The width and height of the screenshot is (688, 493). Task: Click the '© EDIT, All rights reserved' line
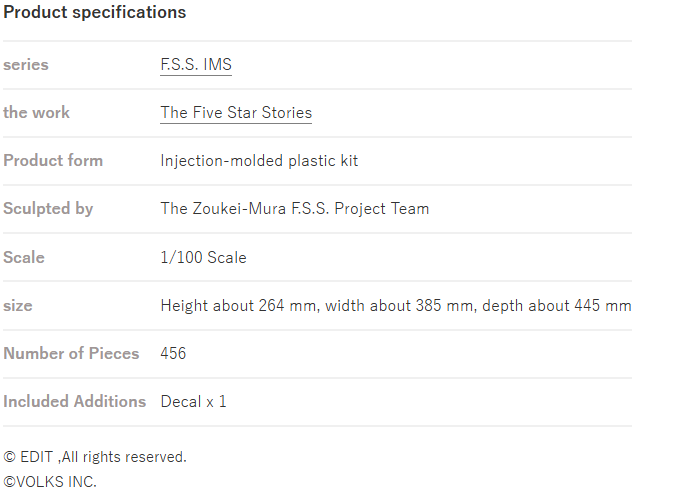(x=95, y=457)
